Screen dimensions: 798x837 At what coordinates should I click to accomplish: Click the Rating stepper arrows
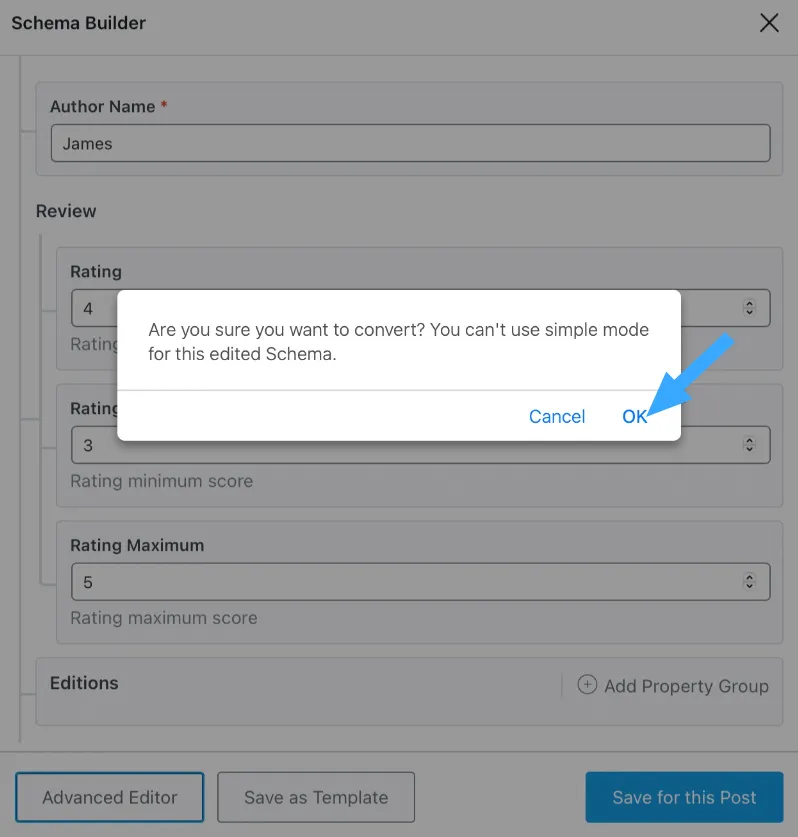[x=749, y=307]
